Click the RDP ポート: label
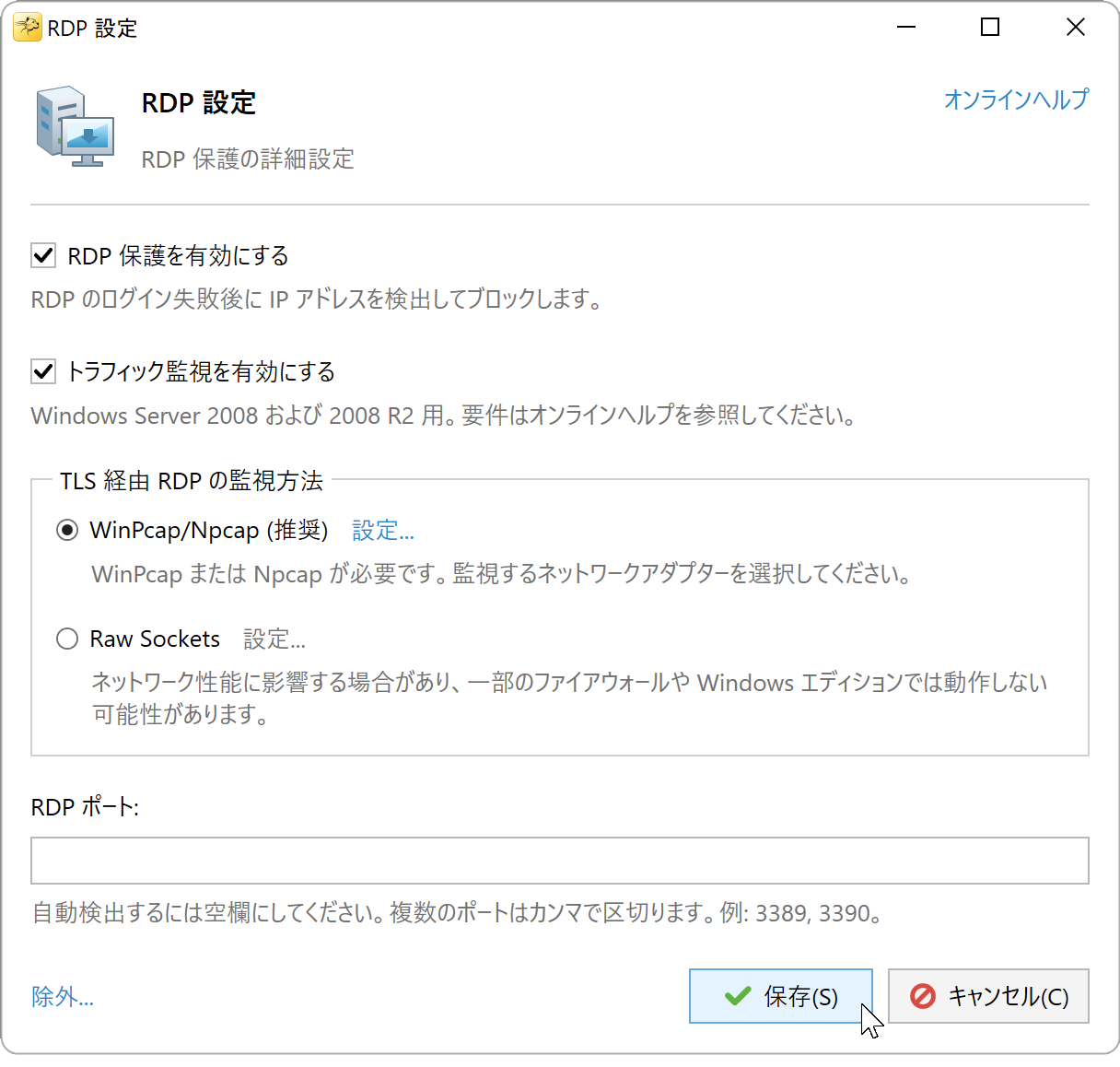The height and width of the screenshot is (1067, 1120). coord(85,807)
